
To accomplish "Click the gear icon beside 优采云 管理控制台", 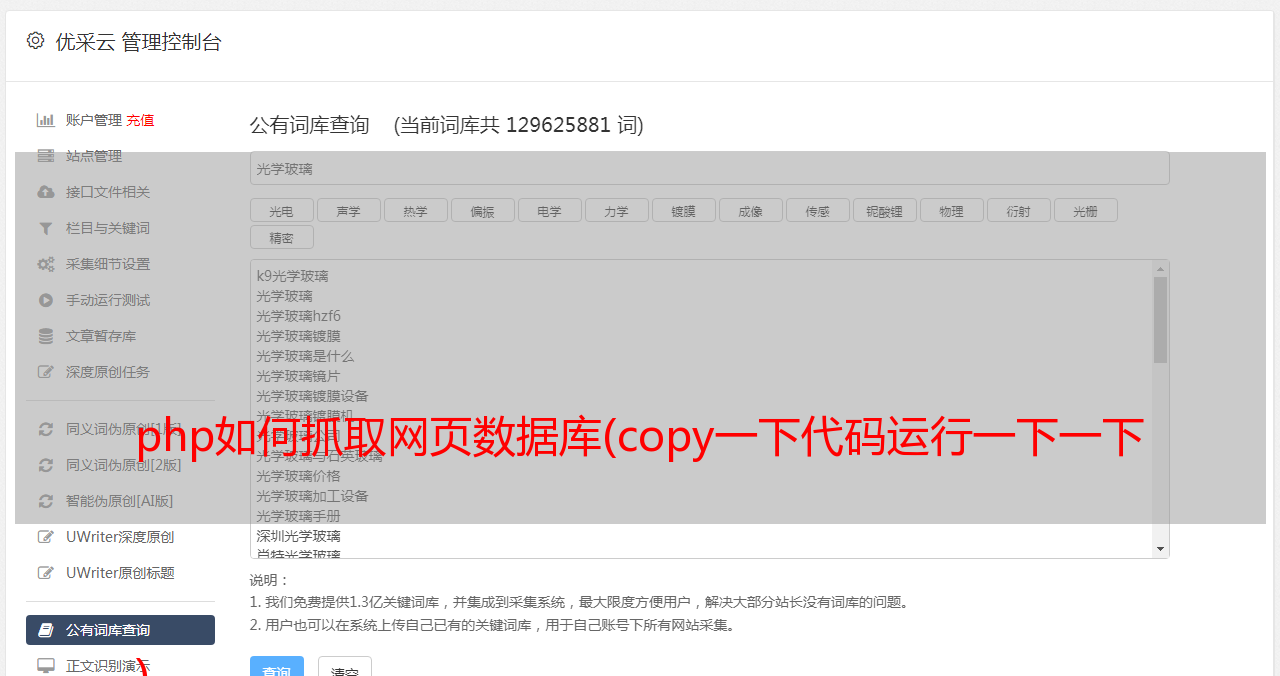I will (x=36, y=41).
